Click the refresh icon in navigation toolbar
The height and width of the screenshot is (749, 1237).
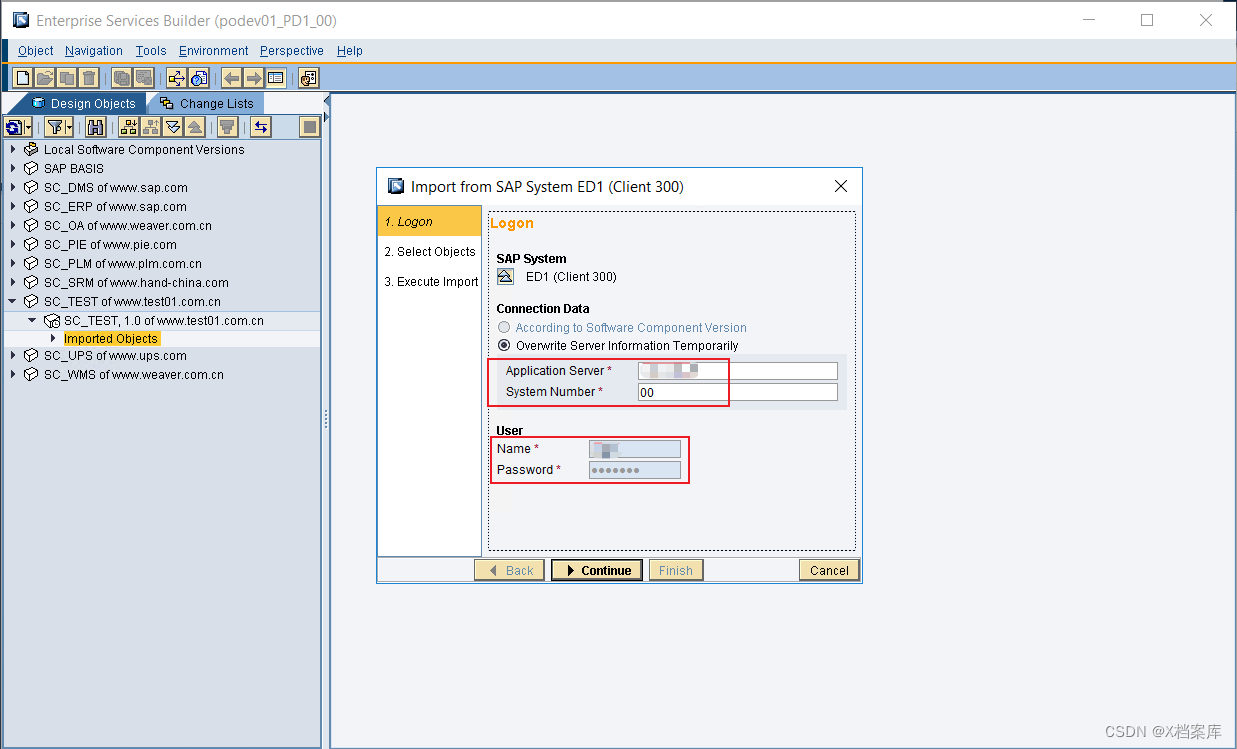pos(14,127)
